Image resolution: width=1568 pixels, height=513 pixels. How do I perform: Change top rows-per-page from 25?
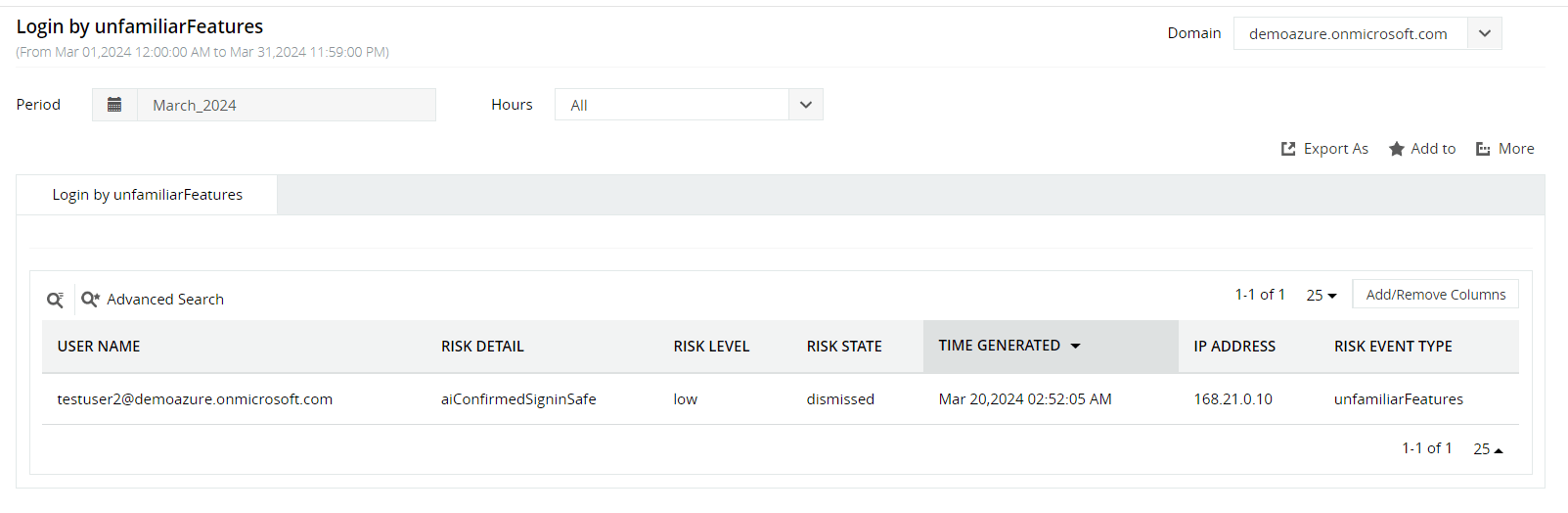1322,296
